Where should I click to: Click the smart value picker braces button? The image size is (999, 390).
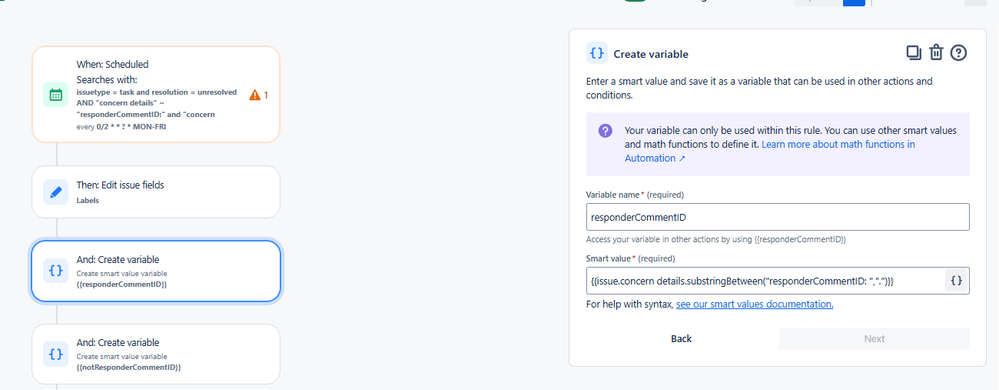click(956, 280)
